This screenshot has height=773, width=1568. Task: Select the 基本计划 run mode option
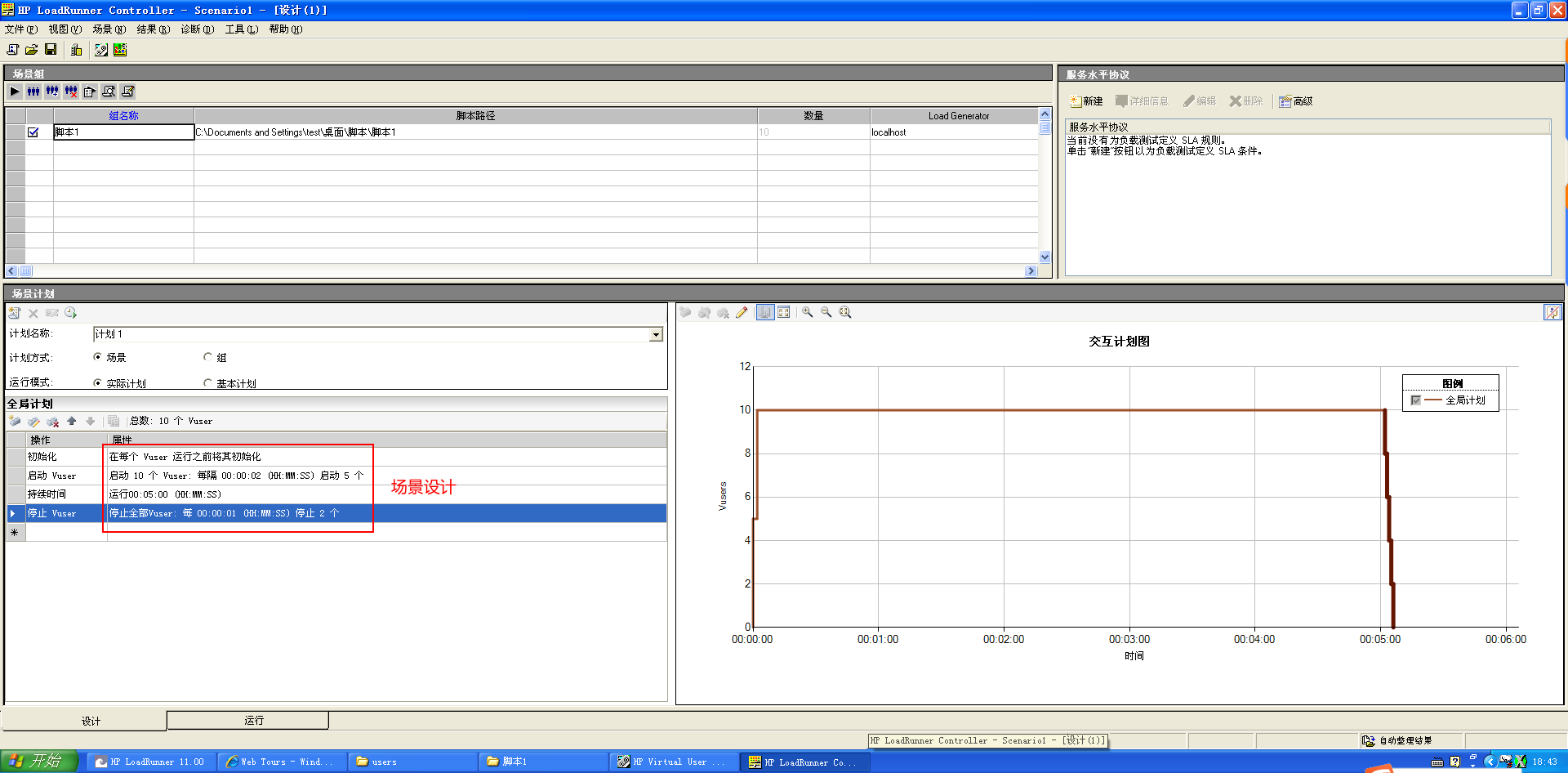(x=208, y=383)
